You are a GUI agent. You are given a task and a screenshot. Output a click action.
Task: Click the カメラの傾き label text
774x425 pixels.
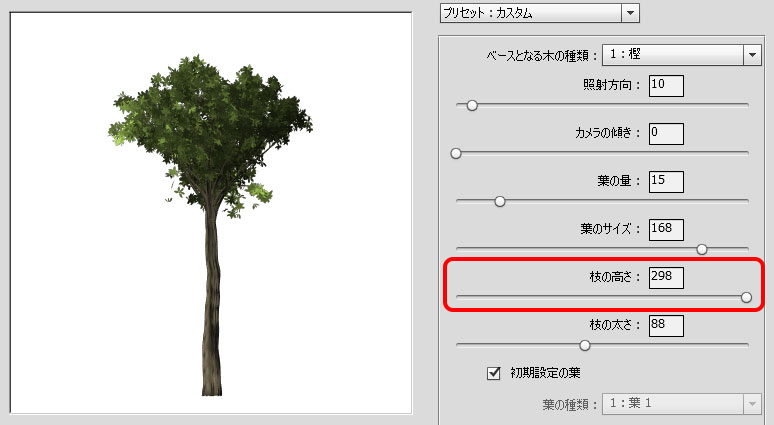(x=607, y=133)
